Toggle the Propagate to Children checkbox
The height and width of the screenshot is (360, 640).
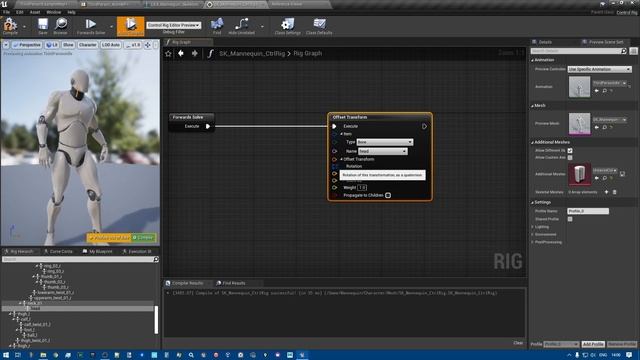388,196
